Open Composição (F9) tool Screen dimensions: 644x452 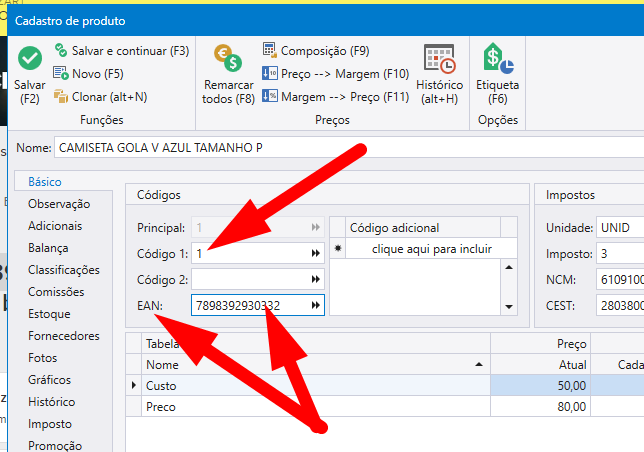(269, 50)
